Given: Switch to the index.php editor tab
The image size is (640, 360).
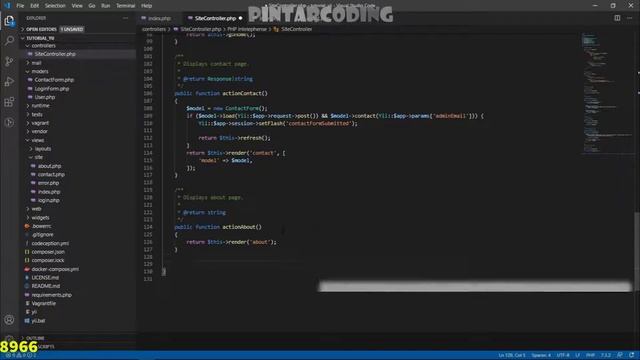Looking at the screenshot, I should [x=159, y=18].
